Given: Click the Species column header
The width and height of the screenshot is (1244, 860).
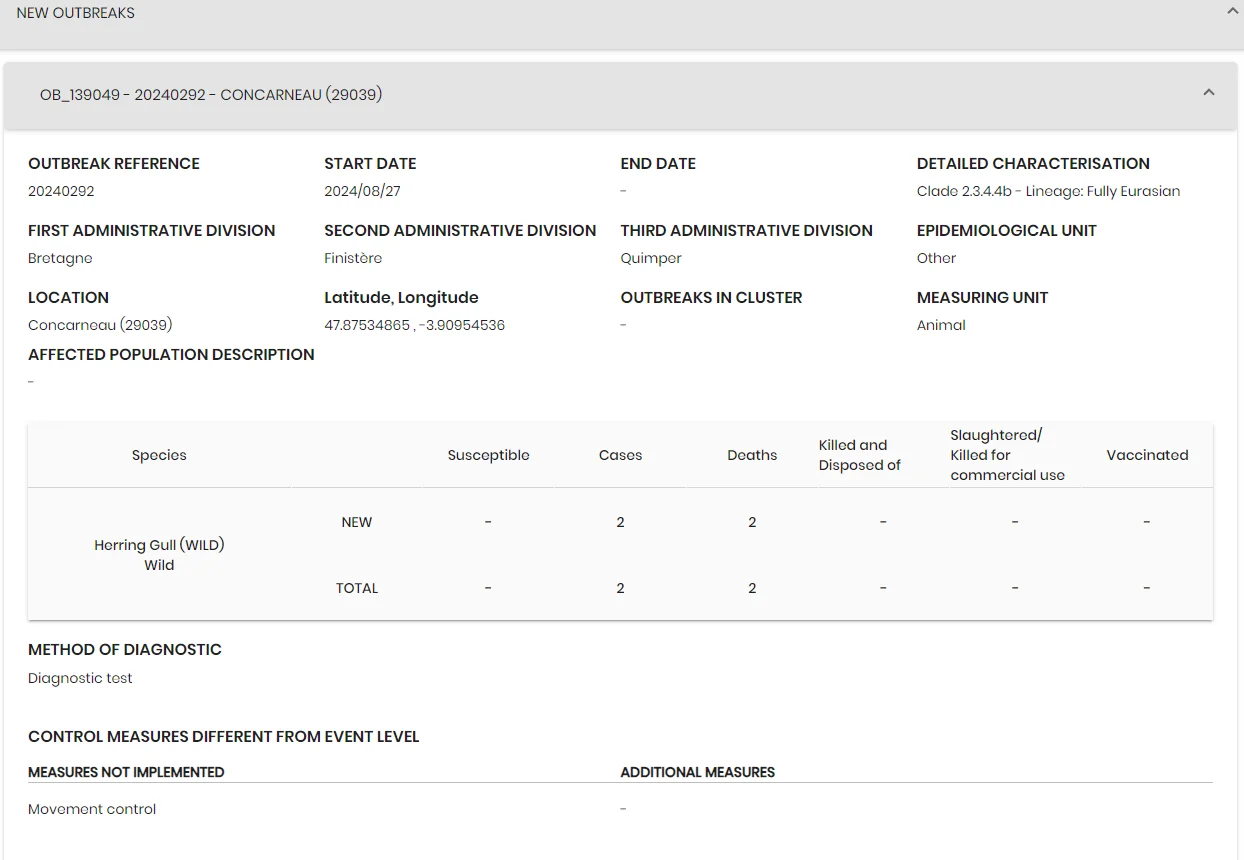Looking at the screenshot, I should click(x=159, y=455).
